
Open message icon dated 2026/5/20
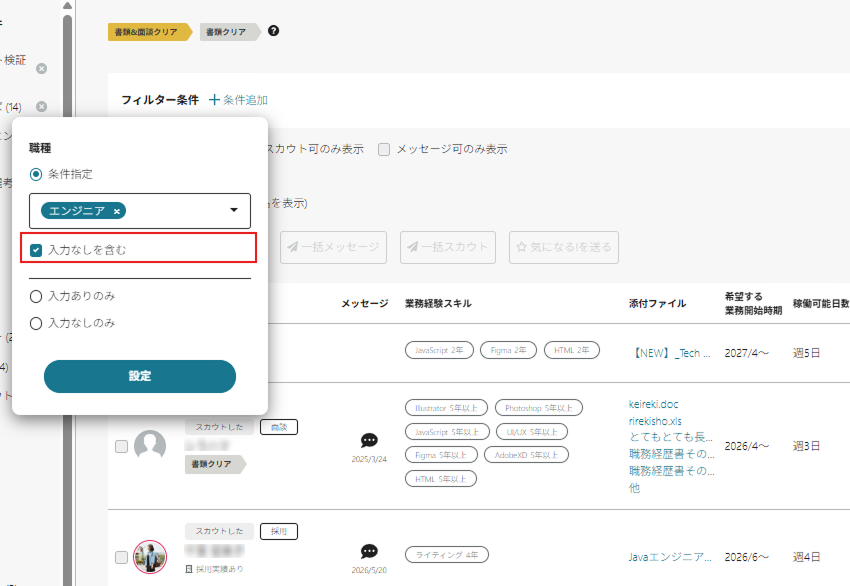click(369, 551)
